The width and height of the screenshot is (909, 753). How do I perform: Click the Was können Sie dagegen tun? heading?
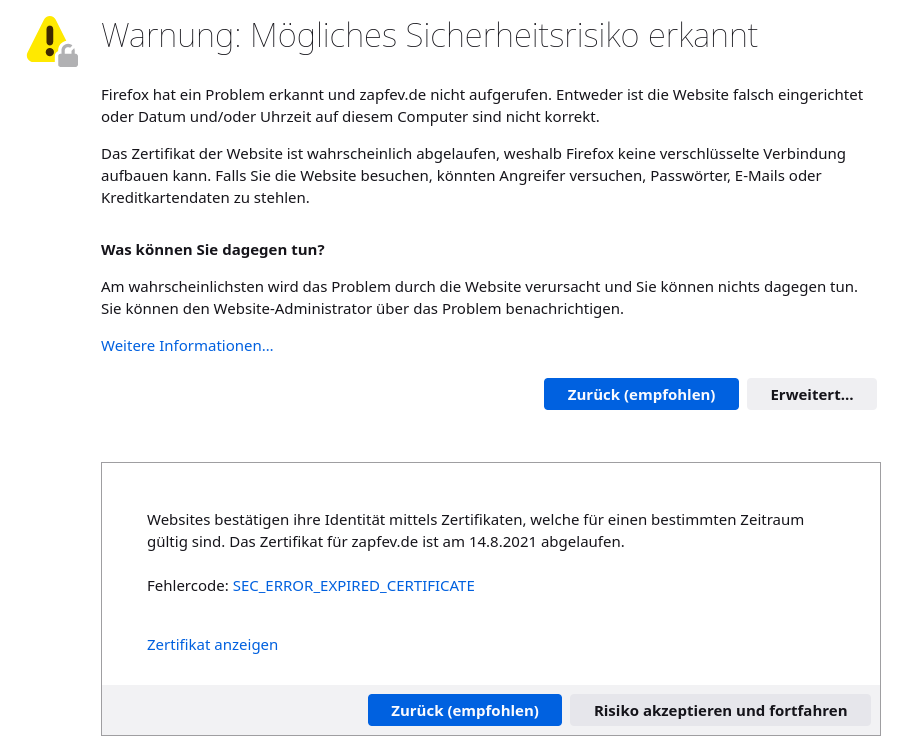(x=212, y=249)
